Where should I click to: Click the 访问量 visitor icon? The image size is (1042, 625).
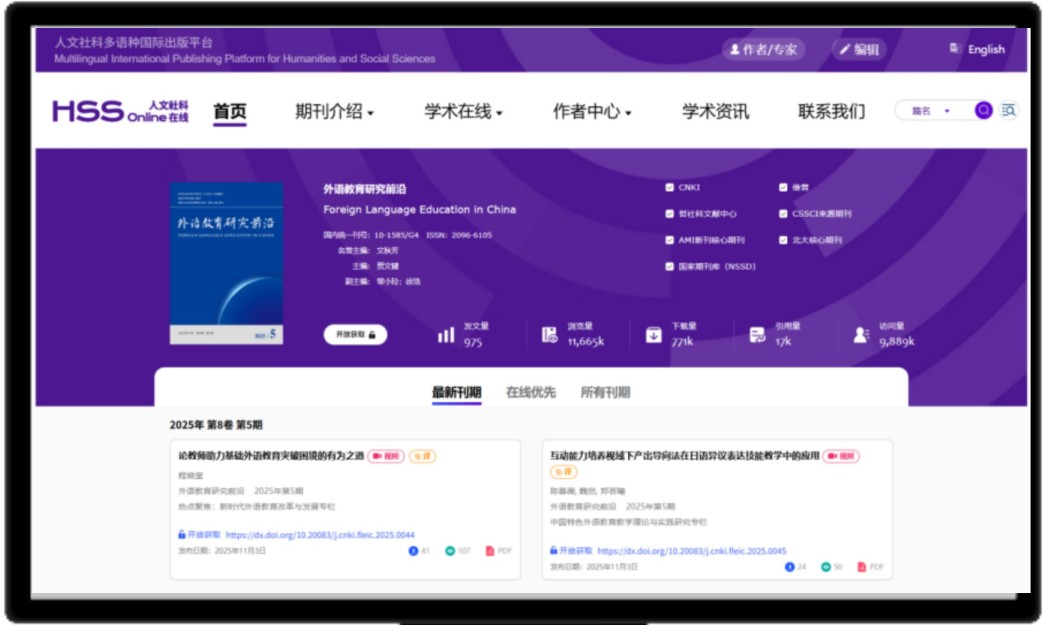click(x=861, y=335)
